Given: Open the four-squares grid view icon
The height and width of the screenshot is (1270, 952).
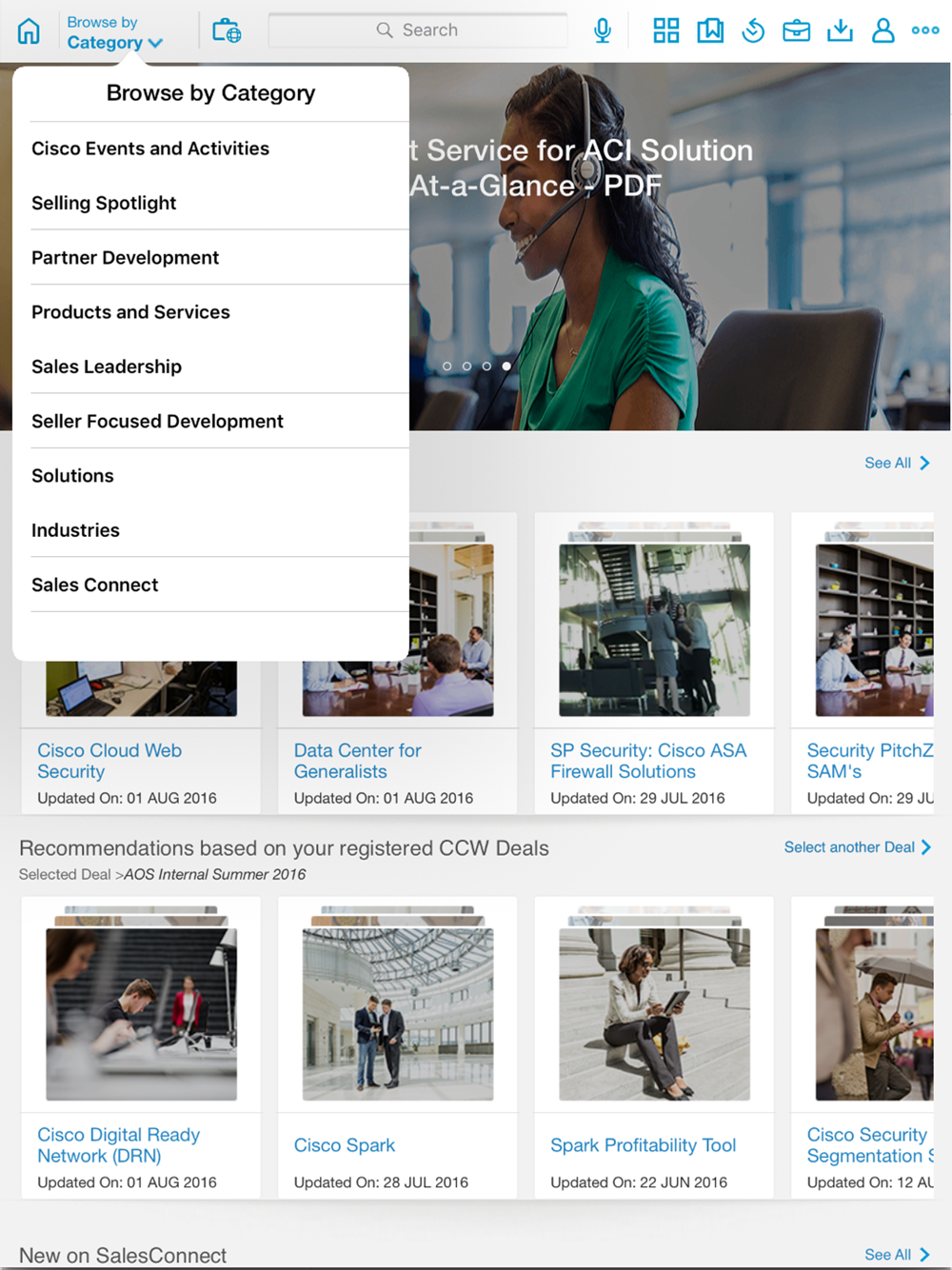Looking at the screenshot, I should coord(666,30).
